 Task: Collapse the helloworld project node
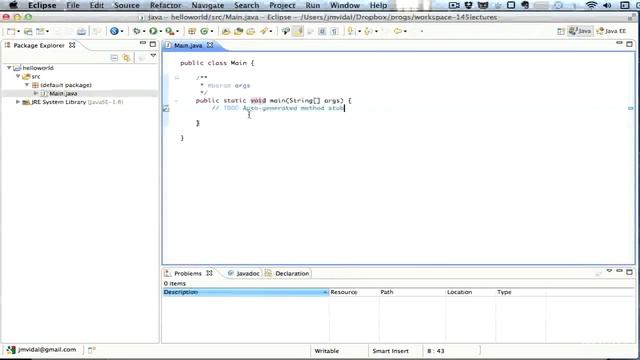click(9, 68)
